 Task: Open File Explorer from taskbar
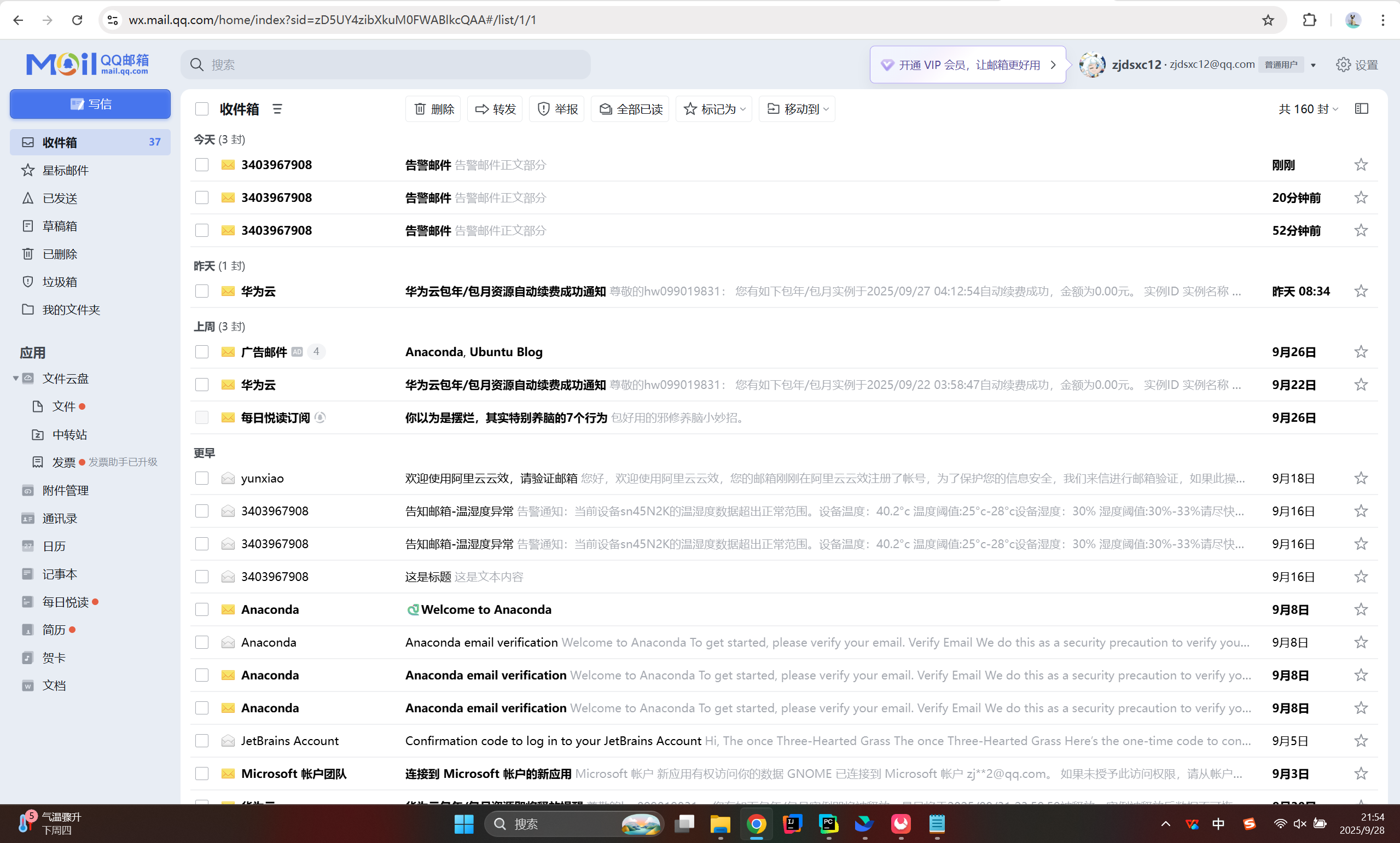point(720,824)
